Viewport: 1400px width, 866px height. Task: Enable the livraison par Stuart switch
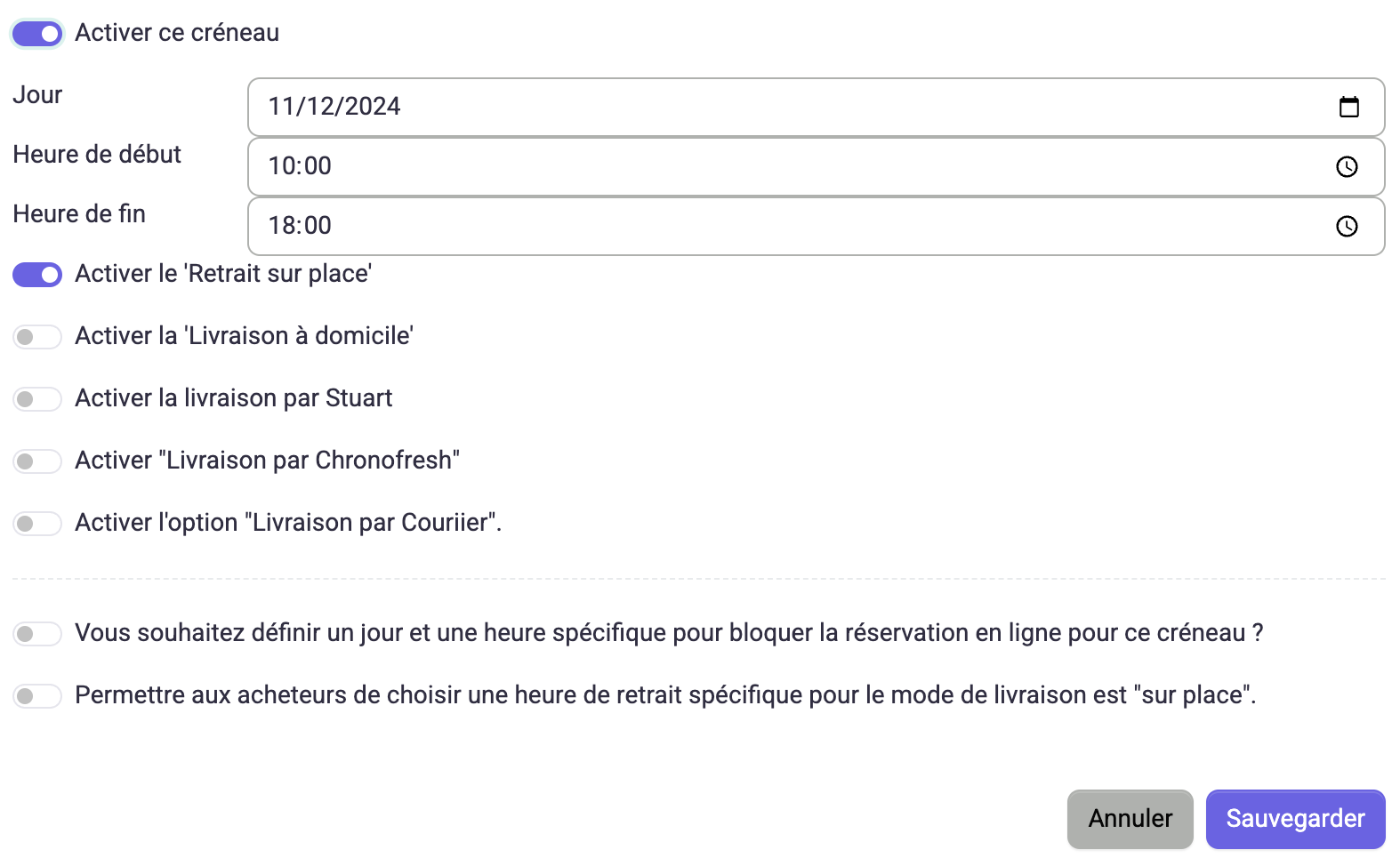(x=37, y=399)
